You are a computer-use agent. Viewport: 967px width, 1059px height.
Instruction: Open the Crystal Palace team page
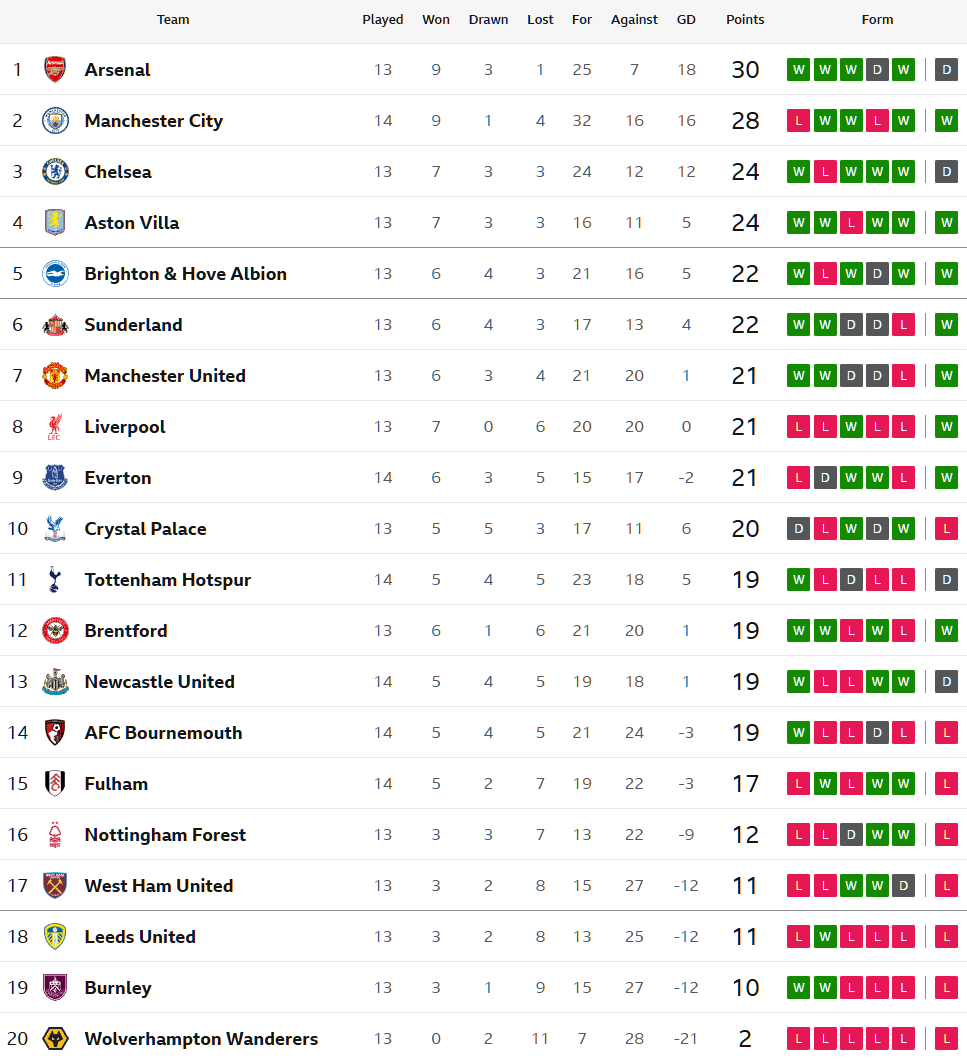pyautogui.click(x=145, y=529)
